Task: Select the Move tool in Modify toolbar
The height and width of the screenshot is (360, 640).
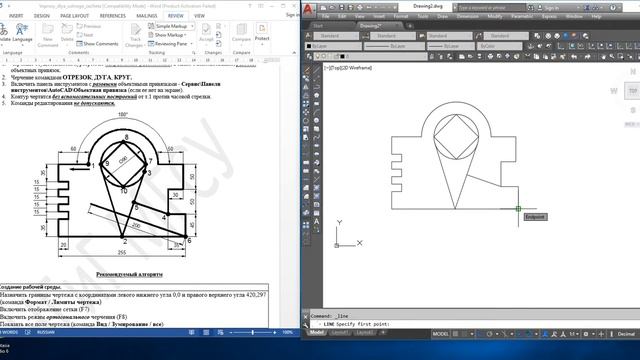Action: point(306,112)
